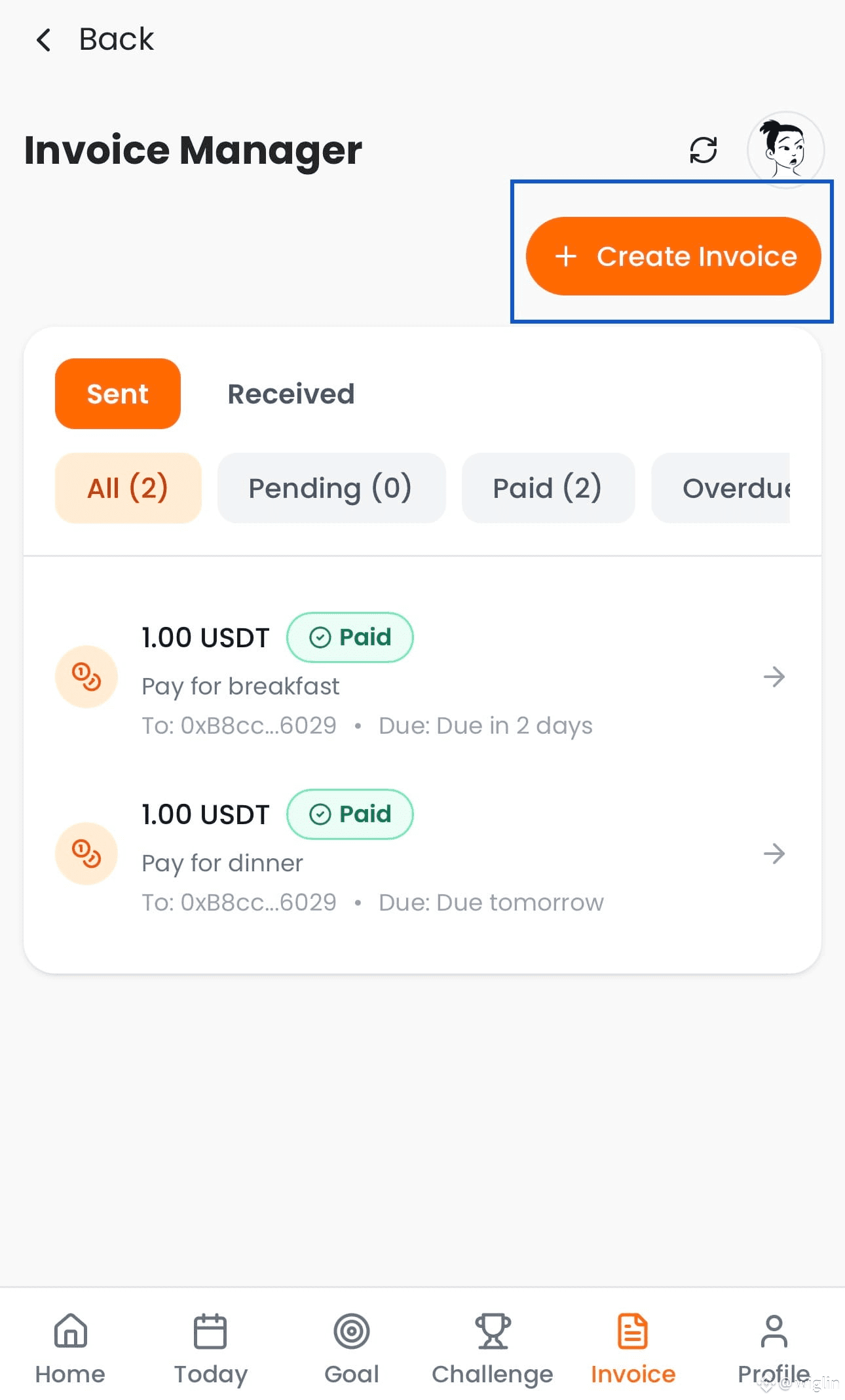845x1400 pixels.
Task: Open dinner invoice arrow
Action: 774,854
